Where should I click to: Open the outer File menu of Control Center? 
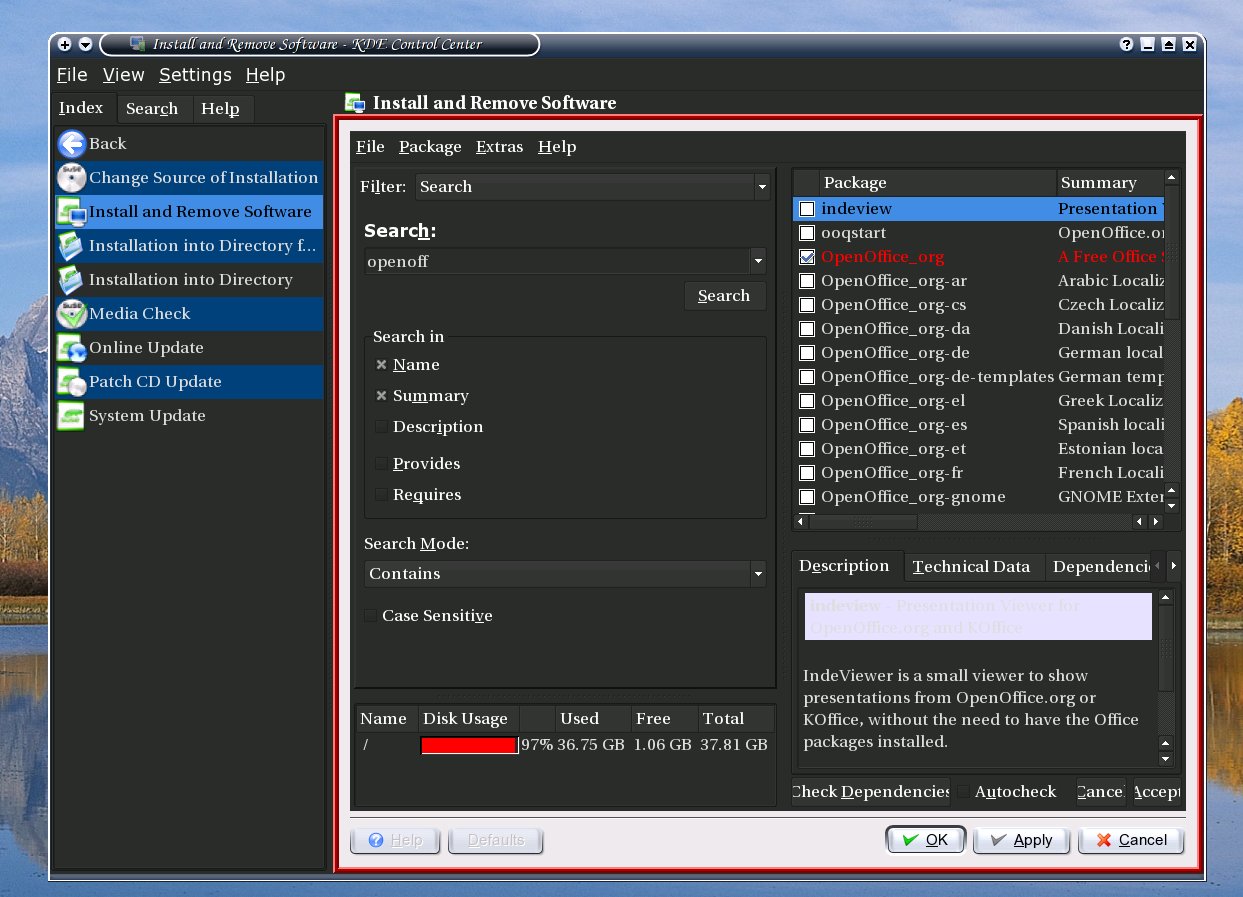pyautogui.click(x=72, y=75)
